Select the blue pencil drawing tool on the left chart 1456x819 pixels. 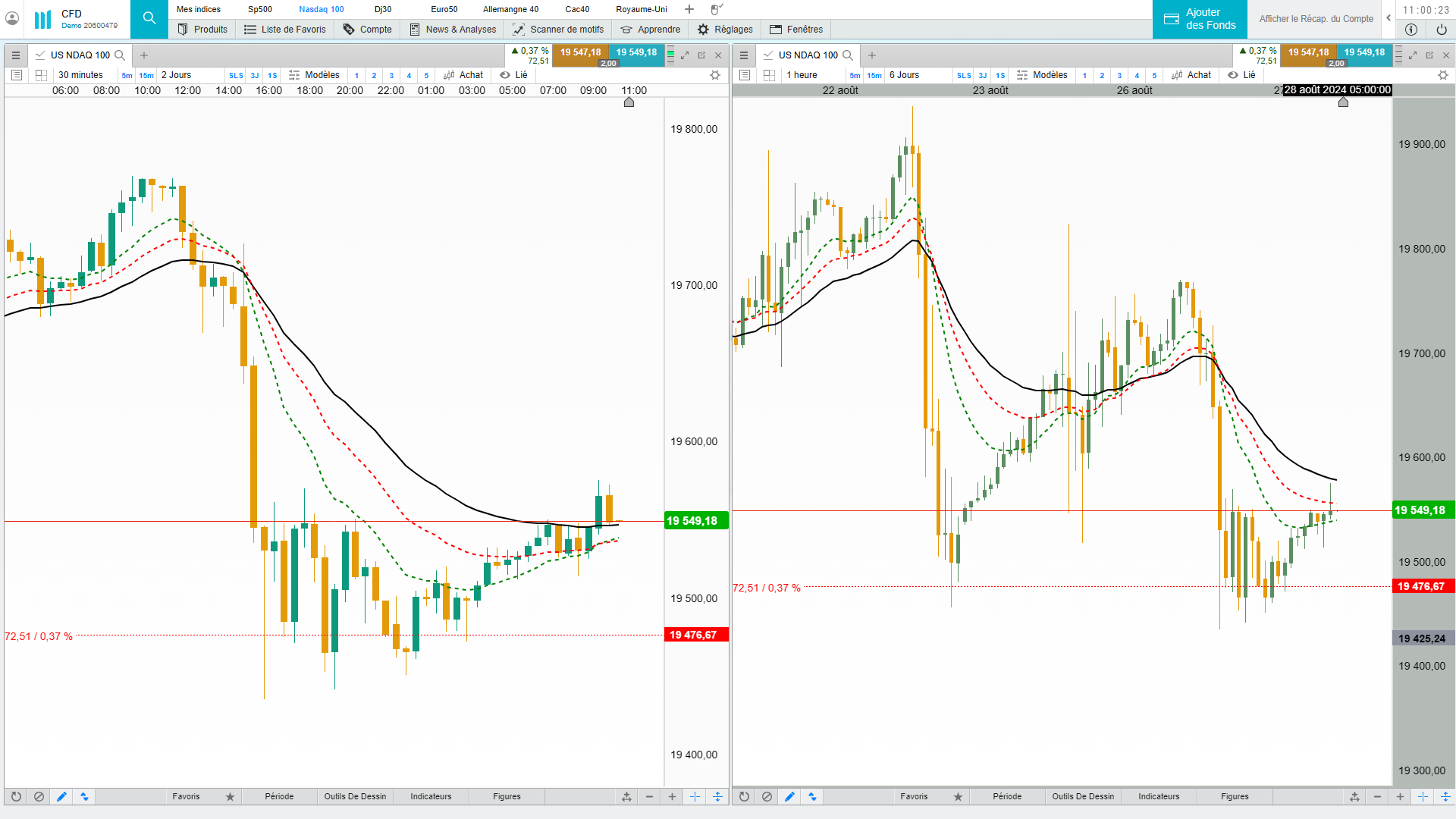click(61, 796)
